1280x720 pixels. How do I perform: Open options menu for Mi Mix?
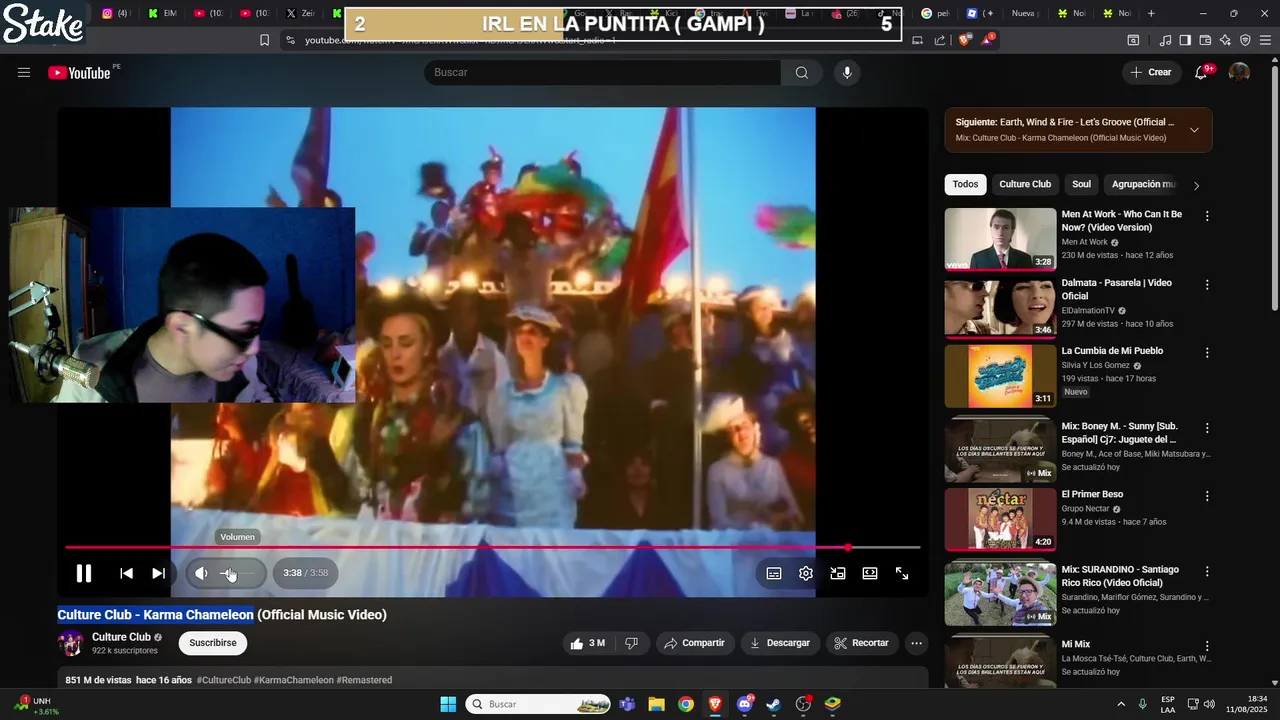coord(1207,646)
